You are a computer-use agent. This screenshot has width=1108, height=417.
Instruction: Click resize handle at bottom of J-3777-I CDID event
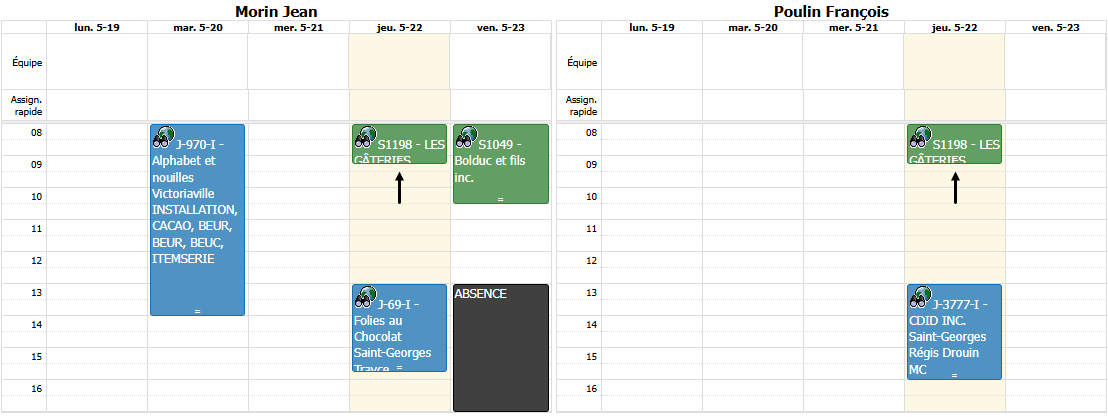pyautogui.click(x=954, y=375)
